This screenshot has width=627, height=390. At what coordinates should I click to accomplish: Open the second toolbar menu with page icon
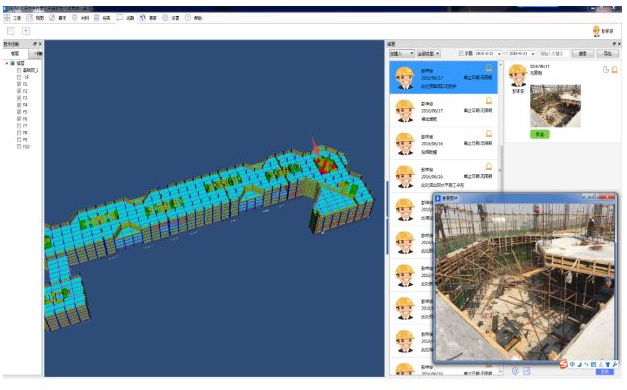tap(35, 18)
